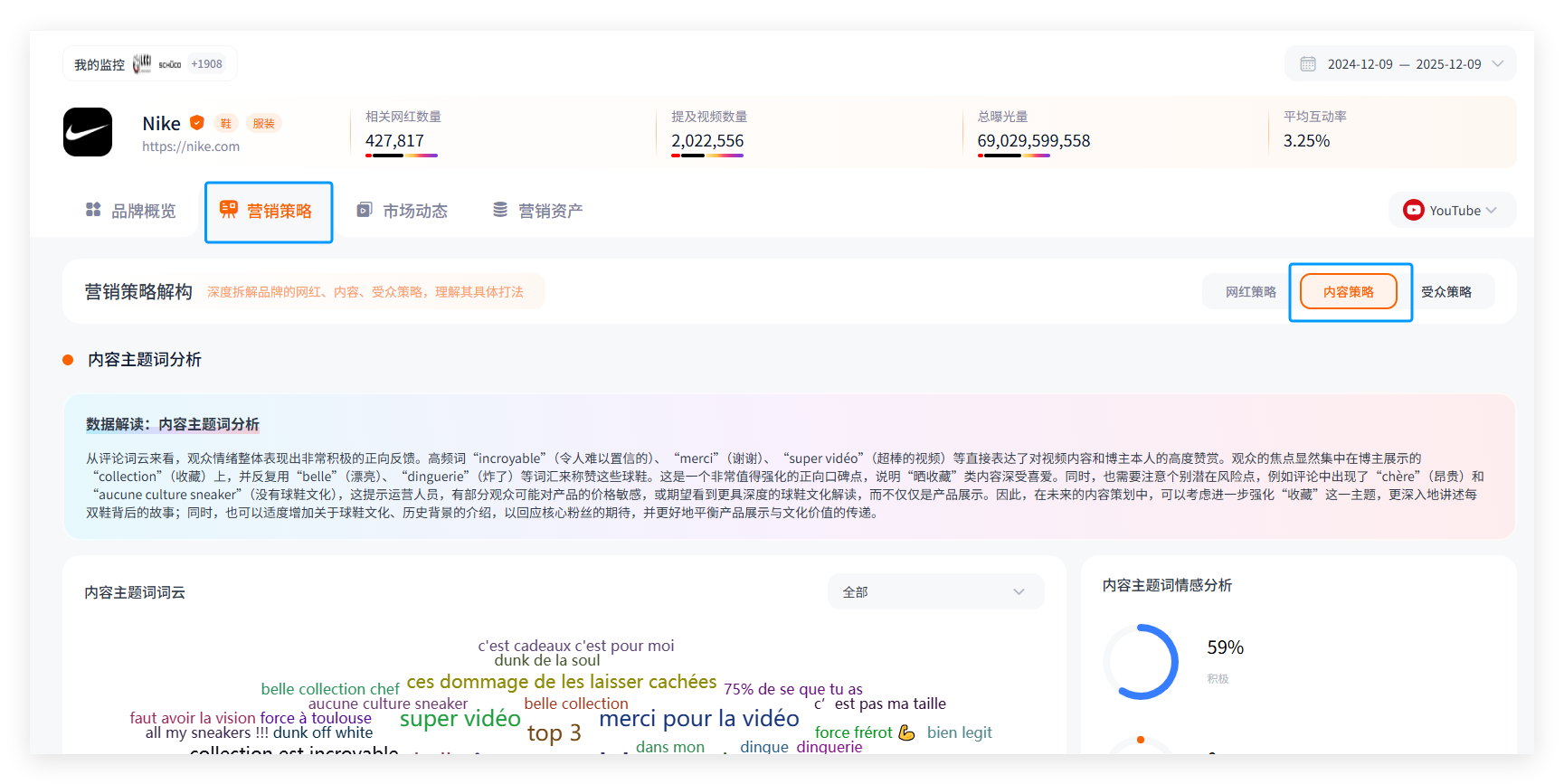Switch to 受众策略 segment

1446,292
